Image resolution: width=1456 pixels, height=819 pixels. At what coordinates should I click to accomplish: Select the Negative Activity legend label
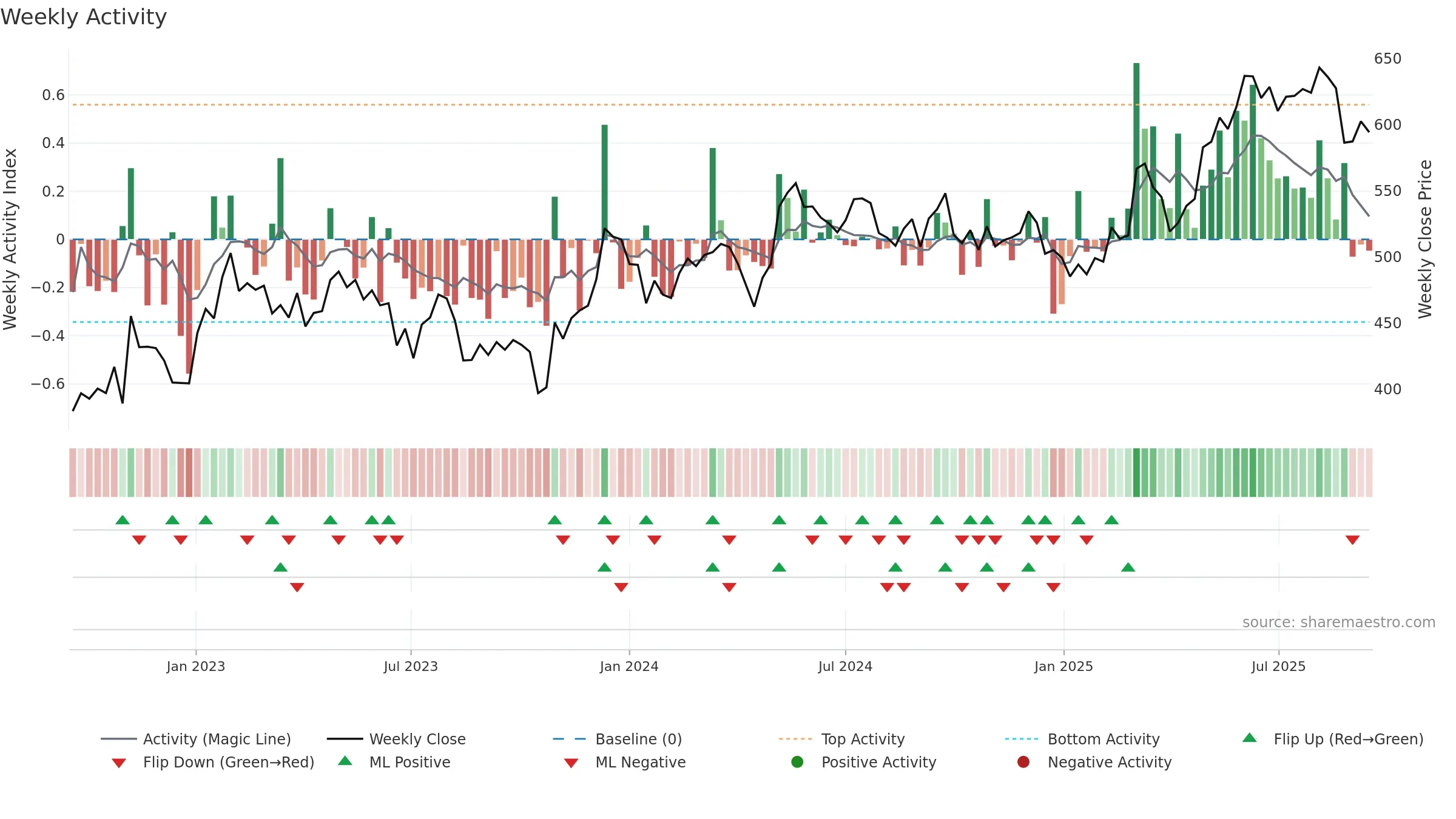[x=1110, y=763]
